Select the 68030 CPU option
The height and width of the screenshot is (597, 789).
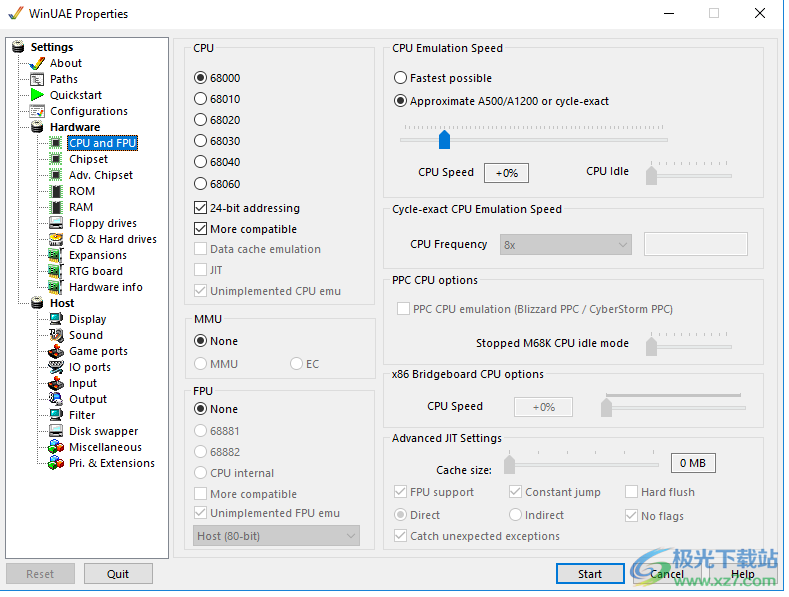pos(200,141)
